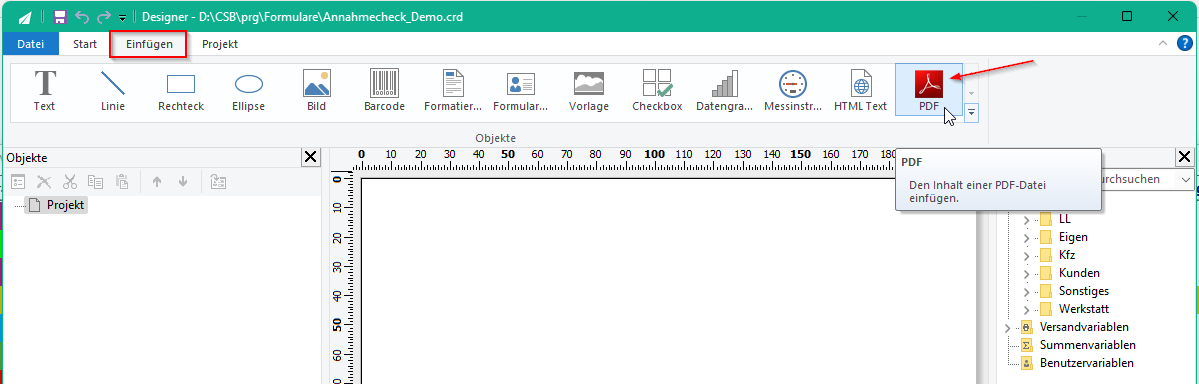This screenshot has height=384, width=1199.
Task: Insert a PDF object
Action: (929, 90)
